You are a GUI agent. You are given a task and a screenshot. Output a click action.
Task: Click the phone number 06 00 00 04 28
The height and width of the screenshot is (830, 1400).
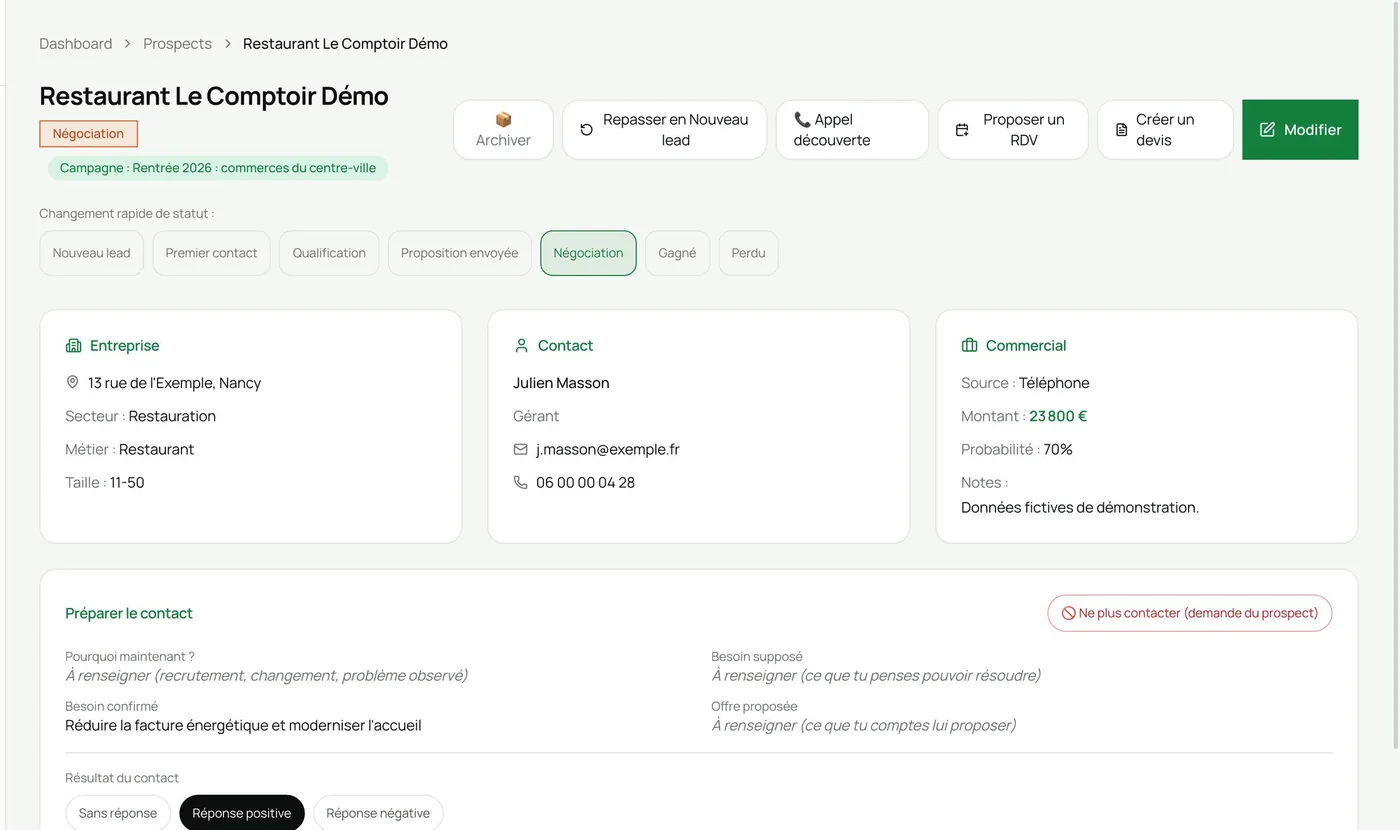tap(586, 482)
